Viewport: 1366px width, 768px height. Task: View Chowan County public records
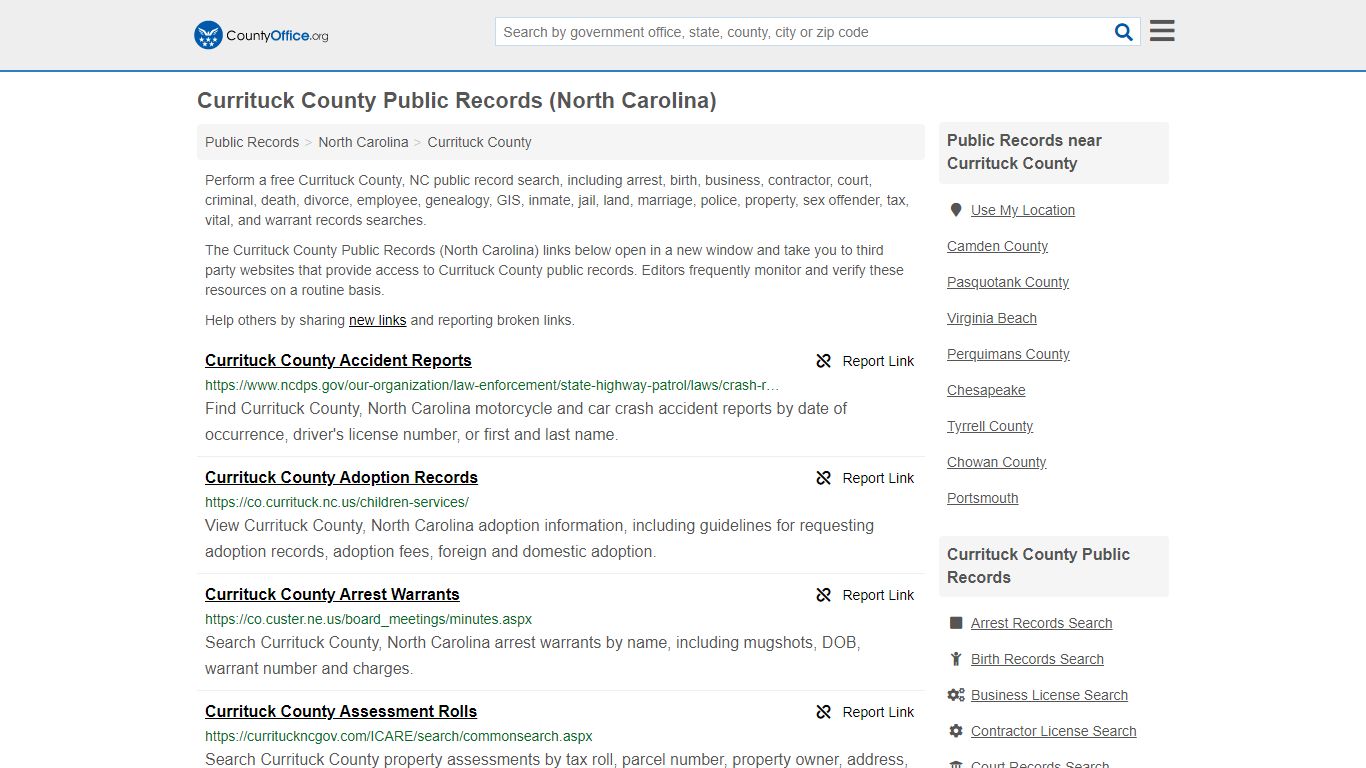pos(996,462)
